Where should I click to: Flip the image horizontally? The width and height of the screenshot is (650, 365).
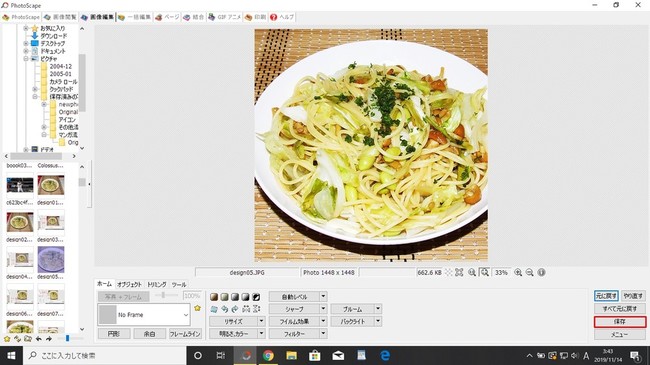246,309
